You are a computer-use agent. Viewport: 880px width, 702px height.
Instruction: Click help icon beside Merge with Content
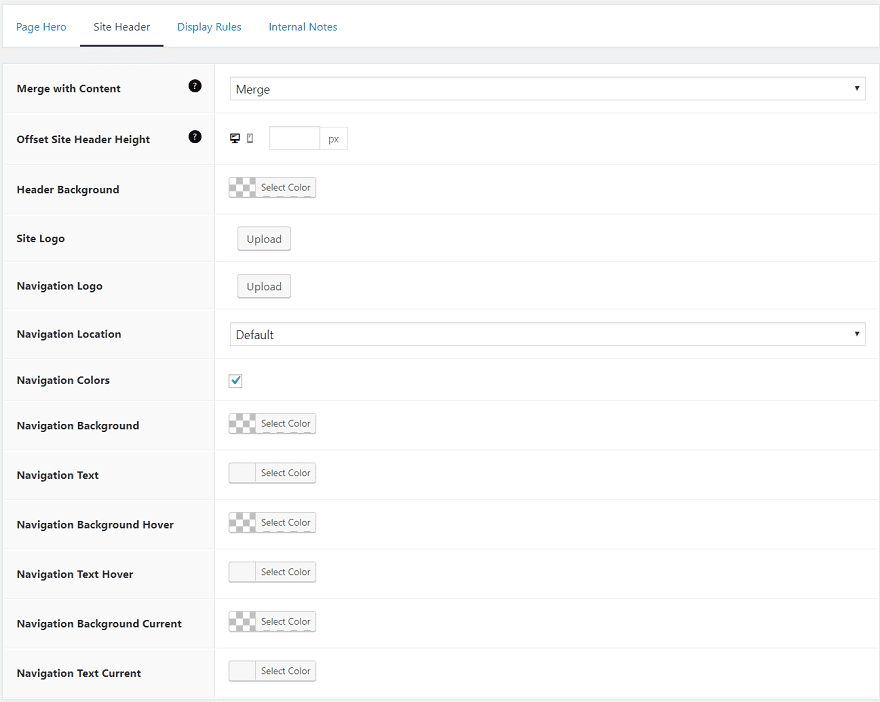(x=195, y=87)
